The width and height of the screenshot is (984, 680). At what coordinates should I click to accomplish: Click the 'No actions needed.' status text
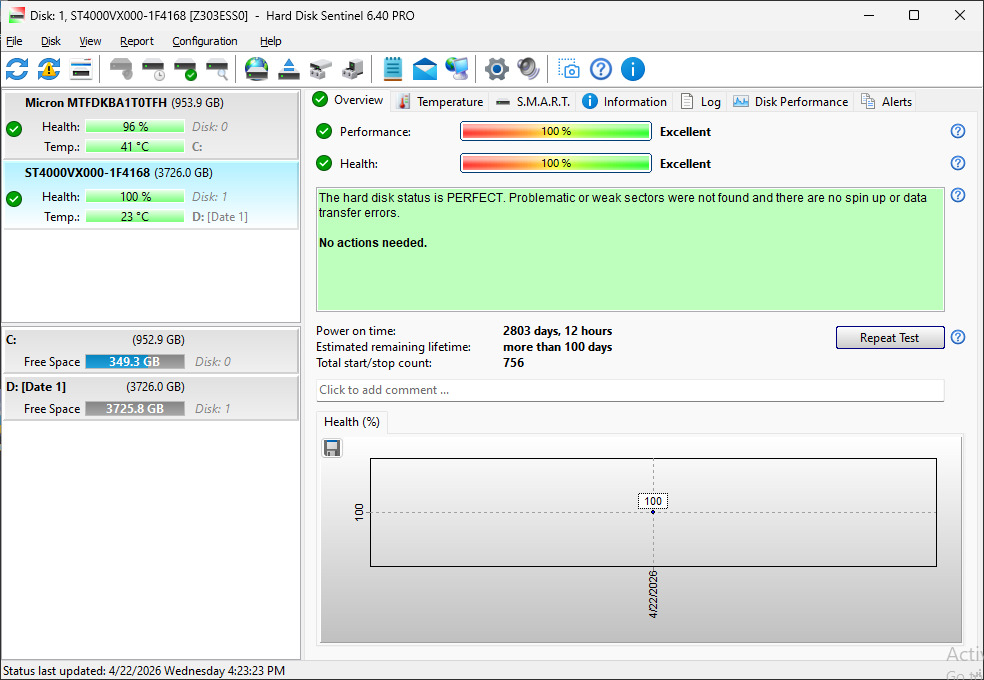[373, 243]
